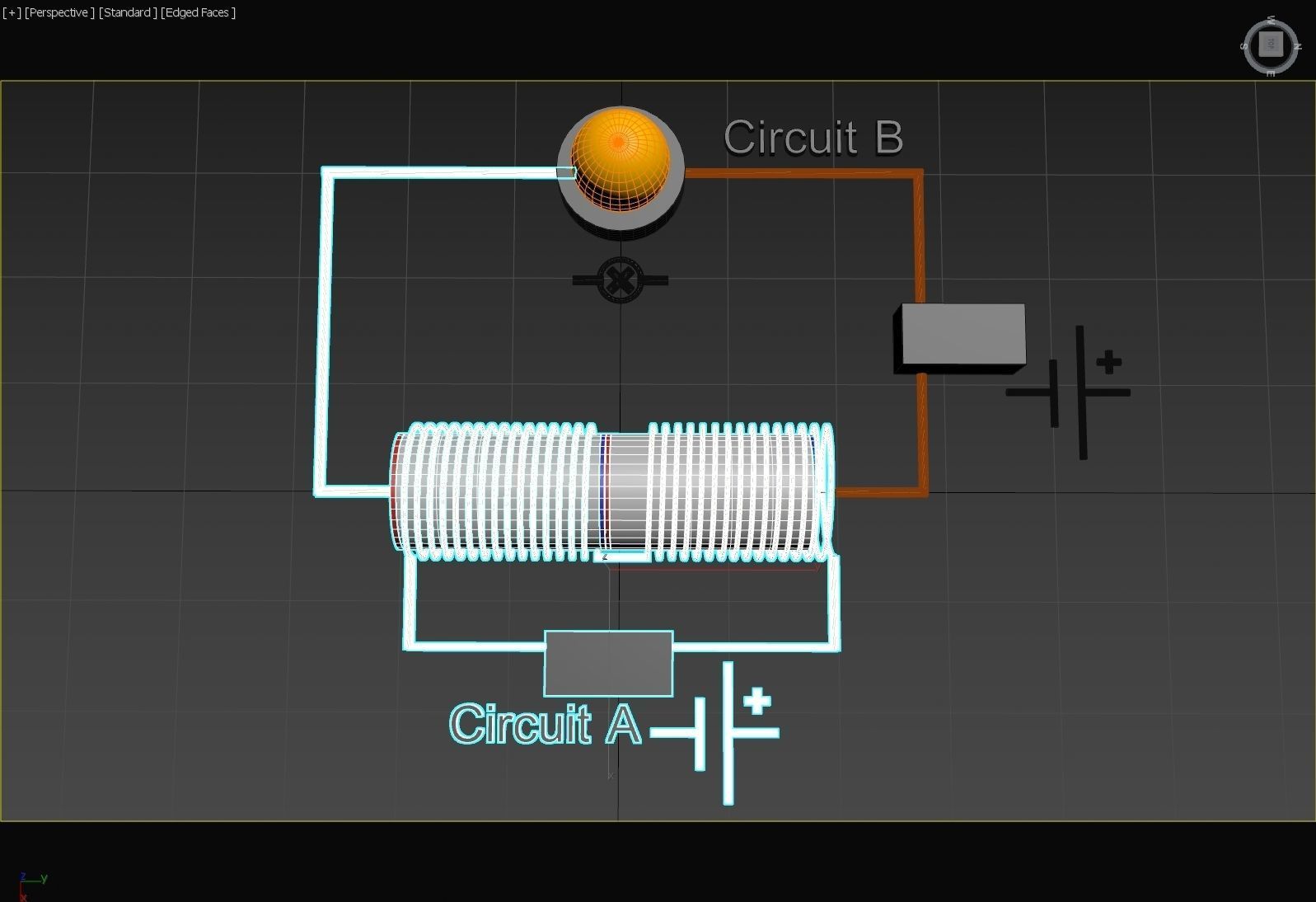
Task: Click the W compass letter on ViewCube
Action: coord(1272,19)
